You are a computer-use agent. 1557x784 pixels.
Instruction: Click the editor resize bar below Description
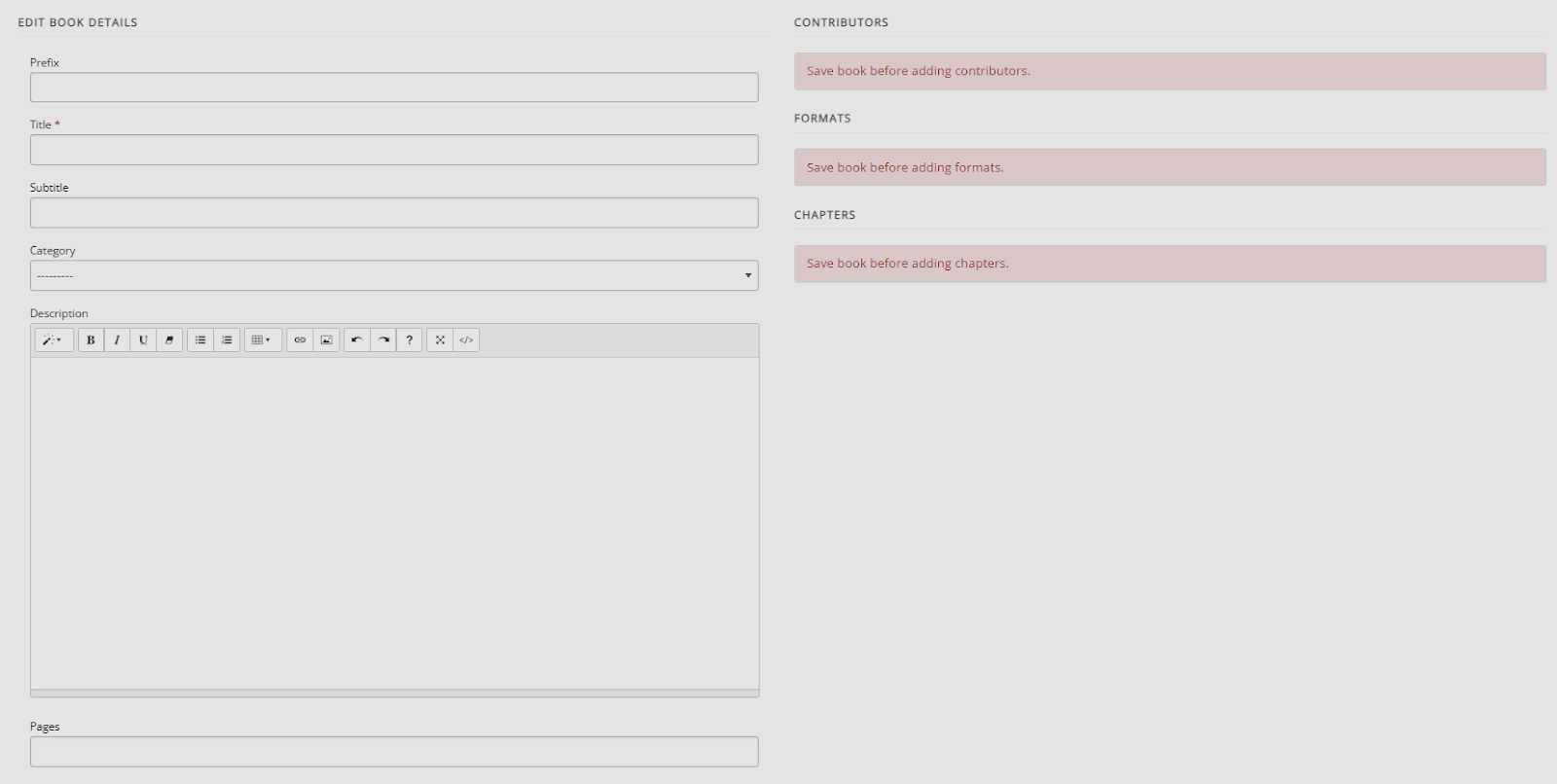(394, 694)
